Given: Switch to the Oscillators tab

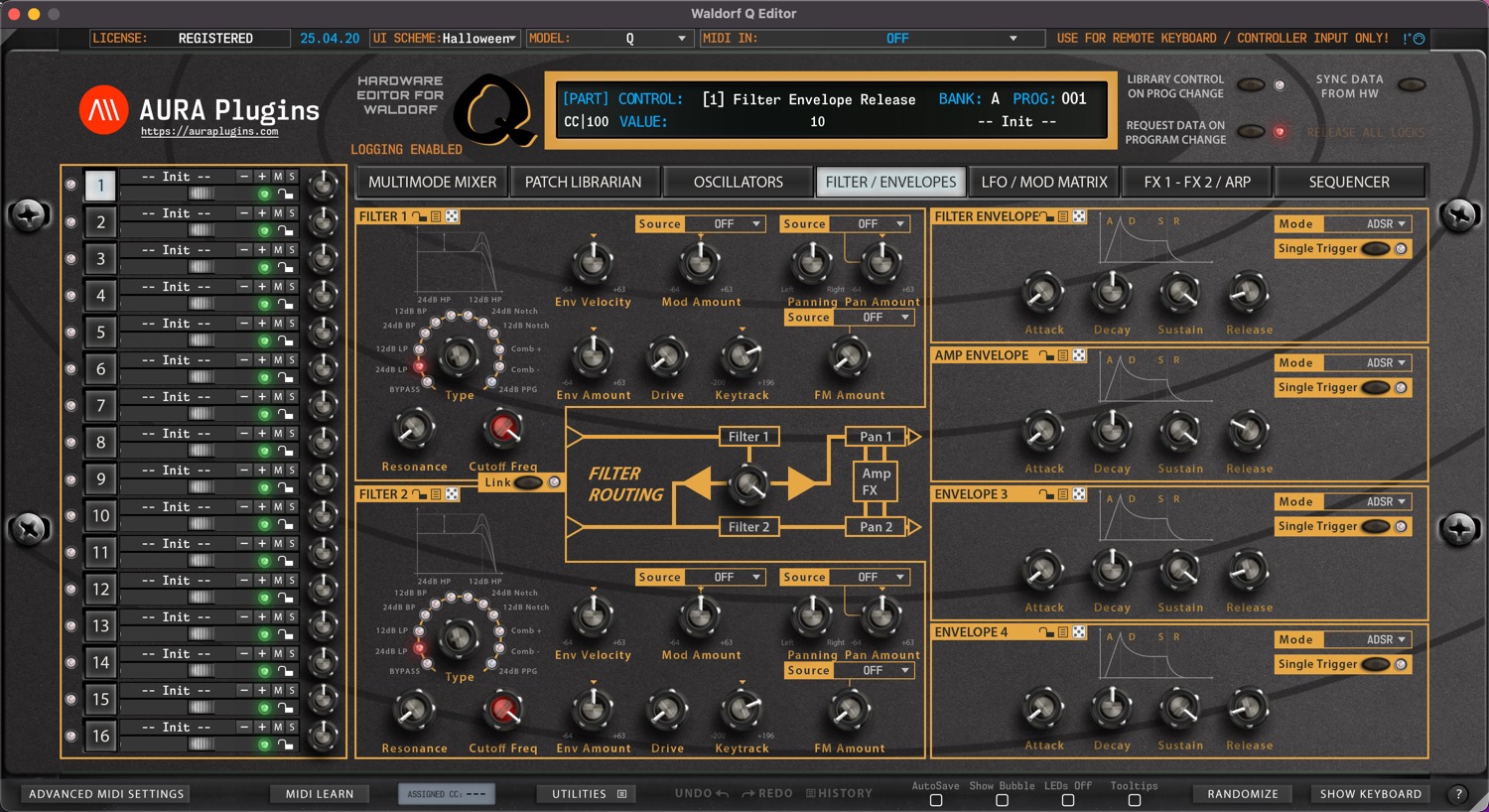Looking at the screenshot, I should pyautogui.click(x=739, y=182).
